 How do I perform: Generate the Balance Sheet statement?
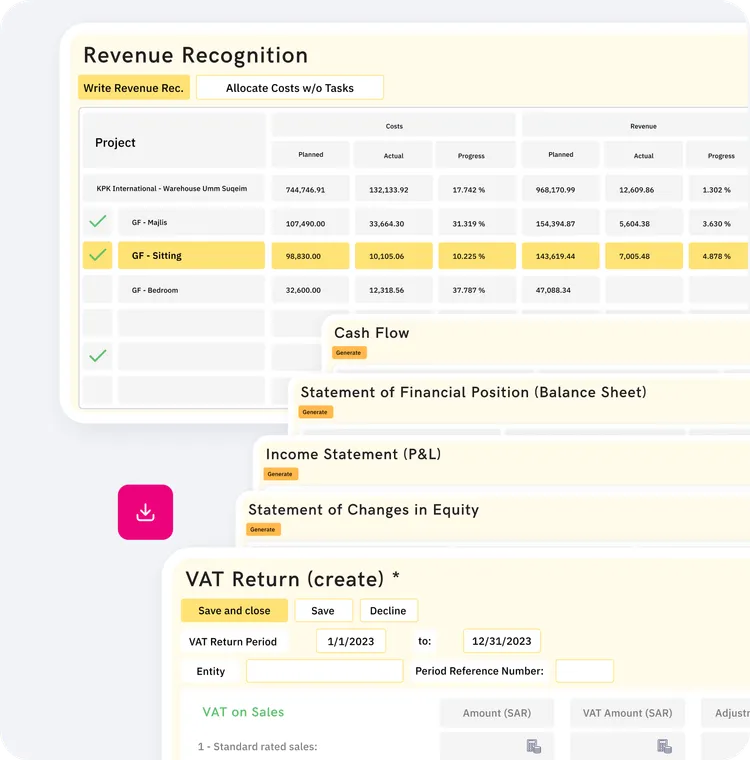click(x=315, y=412)
